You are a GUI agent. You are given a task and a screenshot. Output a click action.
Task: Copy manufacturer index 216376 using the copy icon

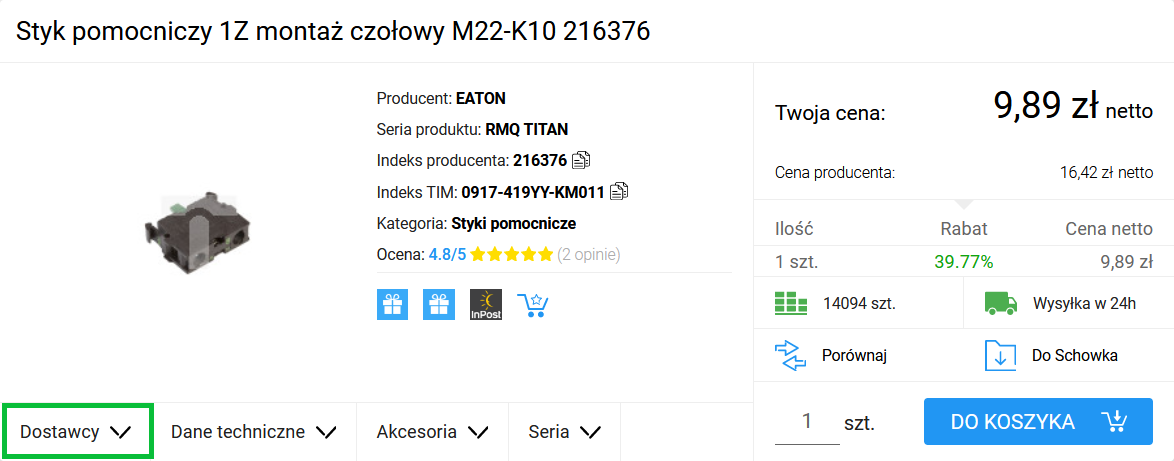coord(581,160)
